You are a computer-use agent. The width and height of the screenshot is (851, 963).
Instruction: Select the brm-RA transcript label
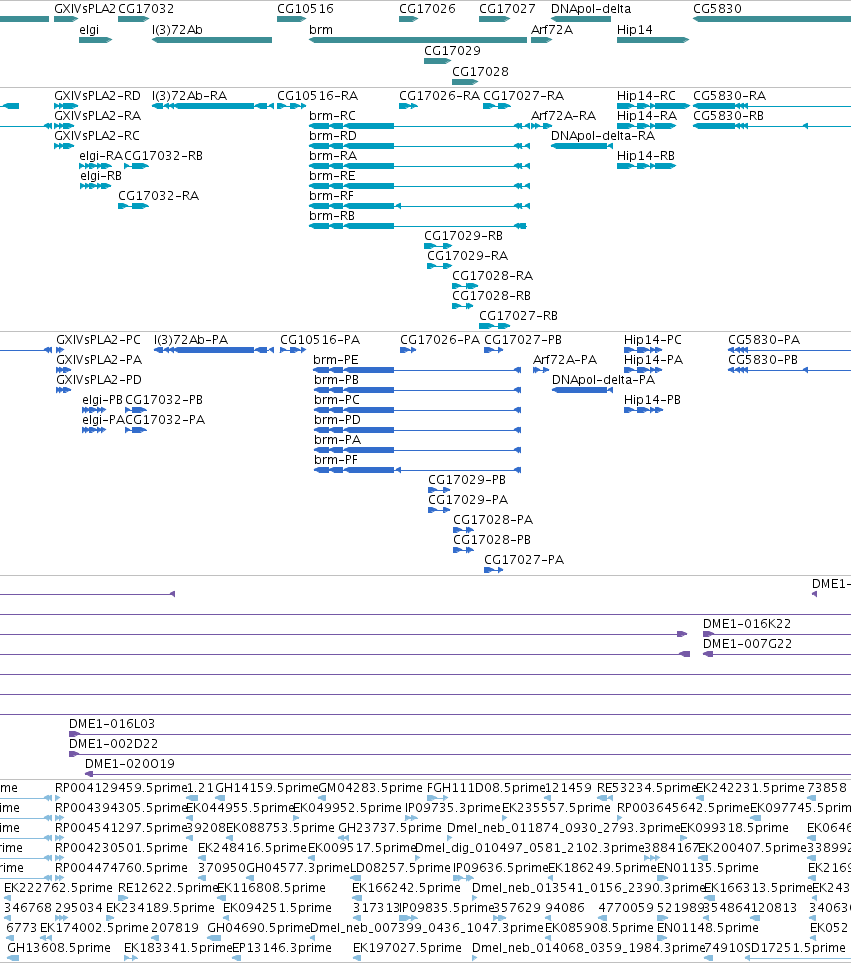[x=333, y=156]
